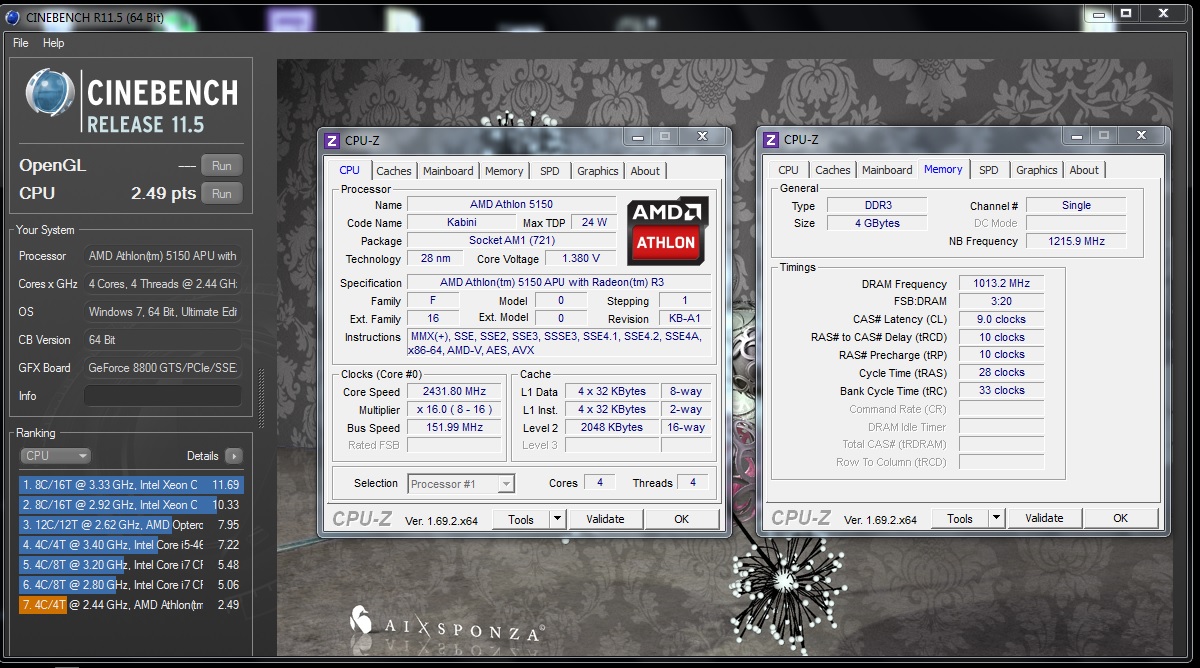This screenshot has width=1200, height=668.
Task: Click the Package value Socket AM1 (721)
Action: pyautogui.click(x=511, y=241)
